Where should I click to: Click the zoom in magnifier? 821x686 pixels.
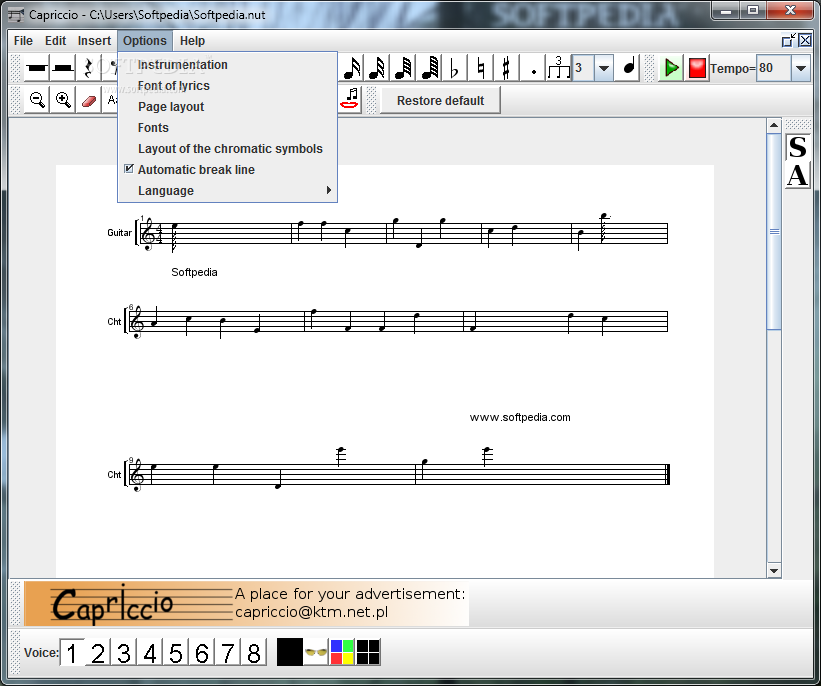pyautogui.click(x=63, y=100)
